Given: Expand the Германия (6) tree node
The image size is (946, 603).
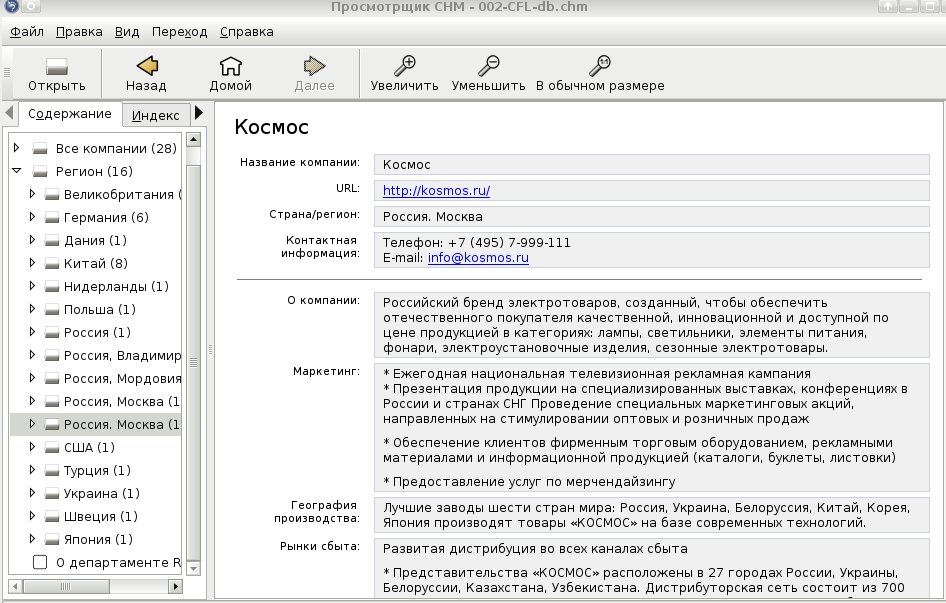Looking at the screenshot, I should pyautogui.click(x=32, y=217).
